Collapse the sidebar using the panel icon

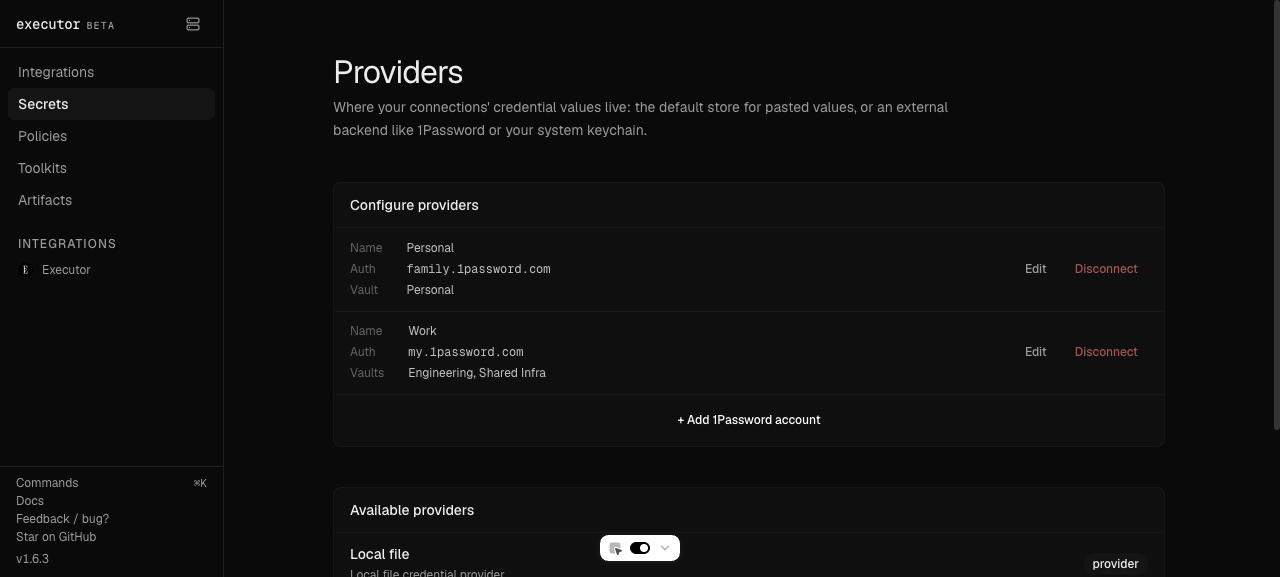click(x=193, y=24)
